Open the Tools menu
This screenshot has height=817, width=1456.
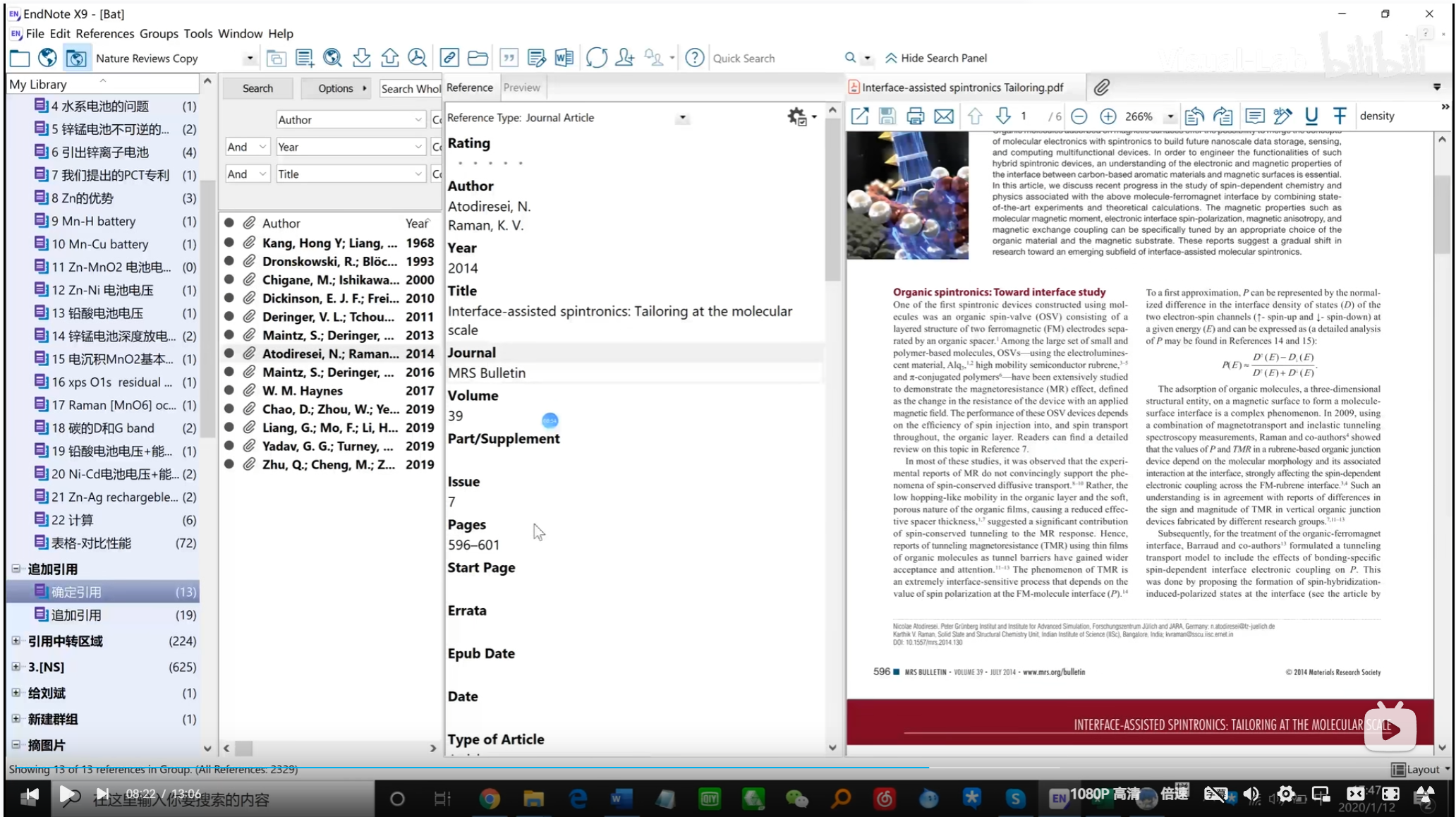coord(198,33)
